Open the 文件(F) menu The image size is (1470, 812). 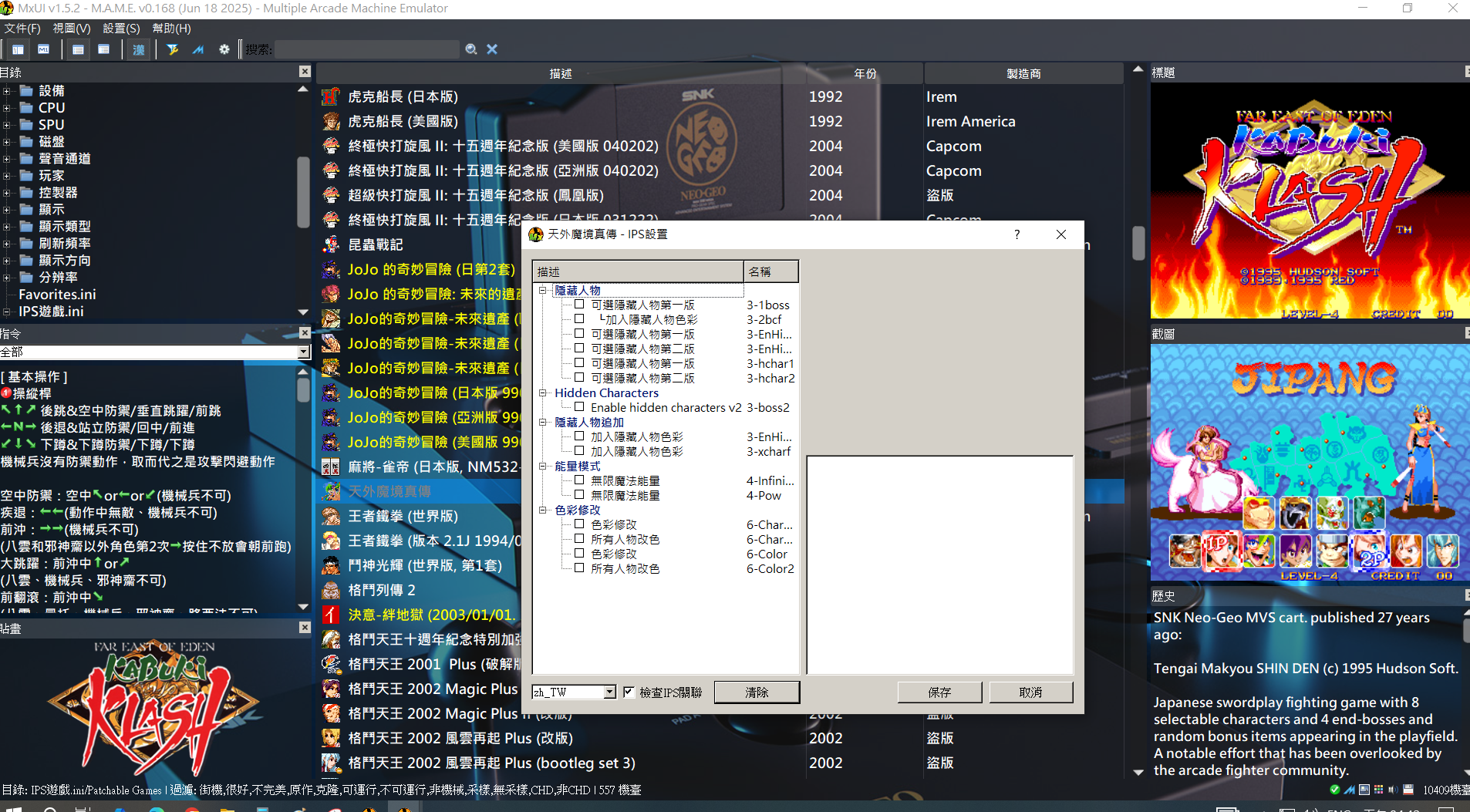click(22, 29)
